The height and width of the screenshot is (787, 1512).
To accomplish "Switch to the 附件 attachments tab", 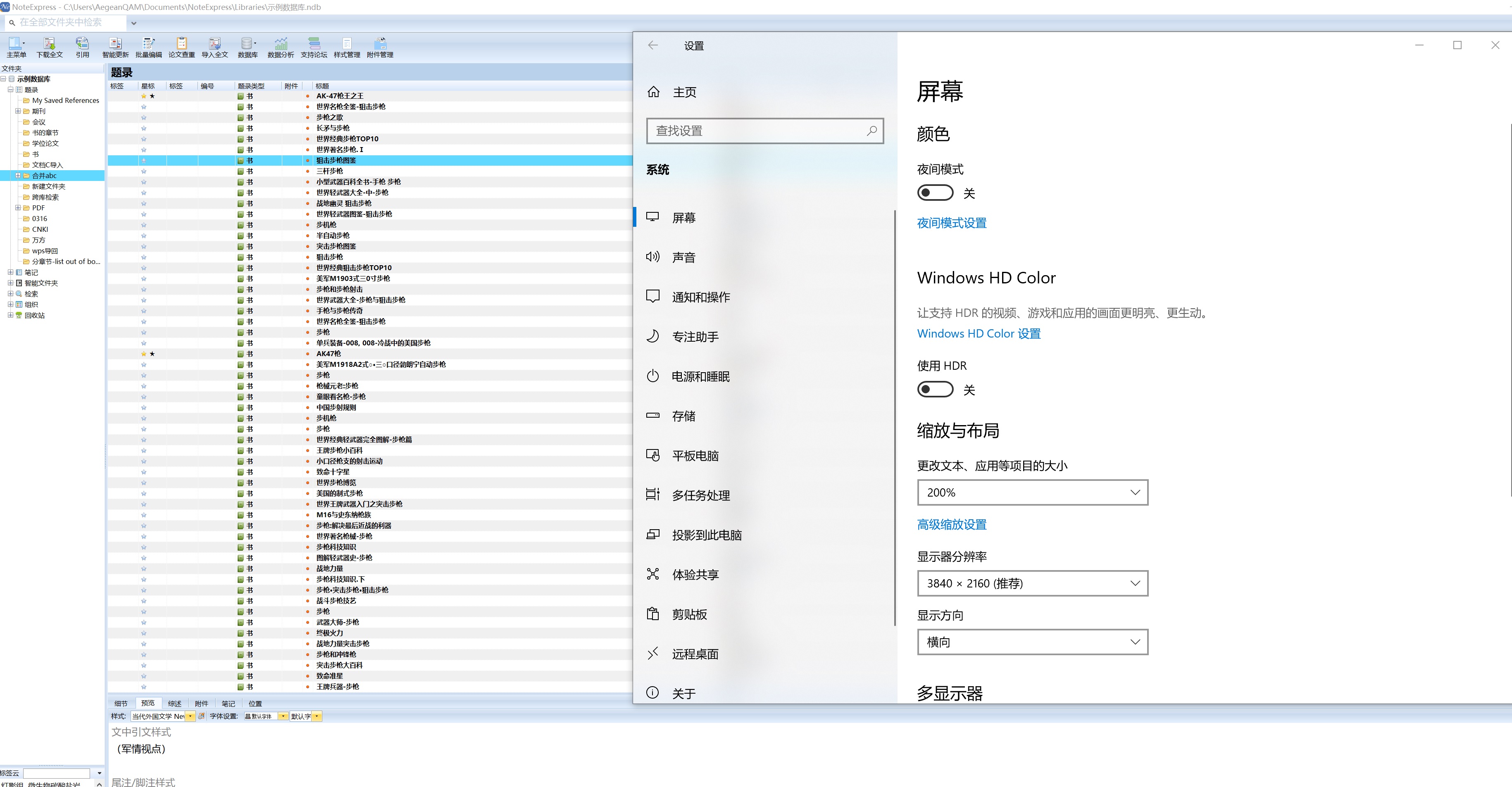I will coord(201,703).
